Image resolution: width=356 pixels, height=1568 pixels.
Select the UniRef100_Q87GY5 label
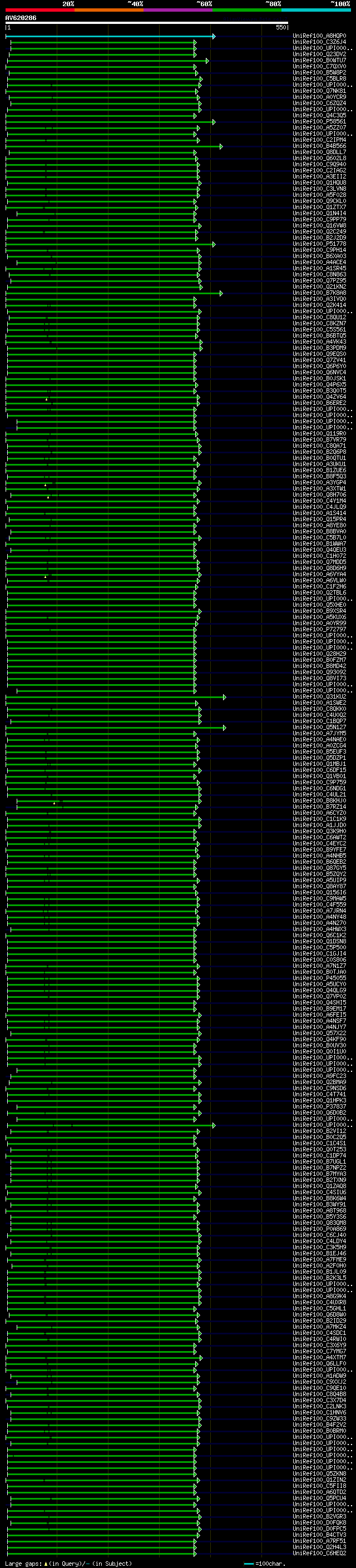click(319, 868)
